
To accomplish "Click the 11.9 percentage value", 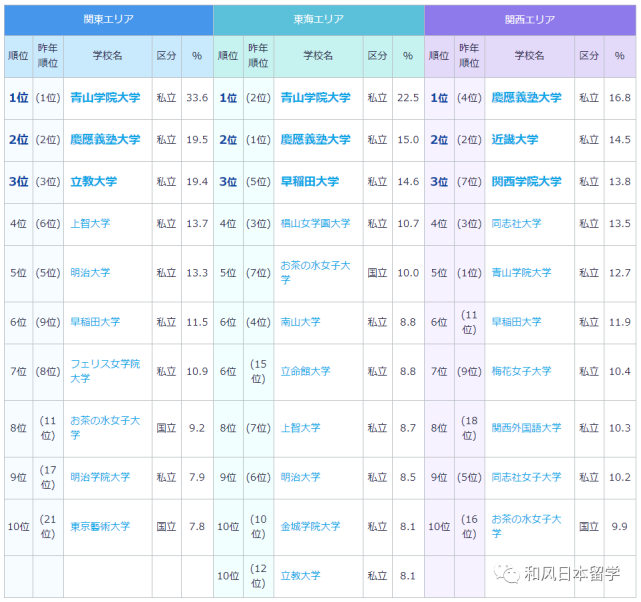I will pos(620,322).
